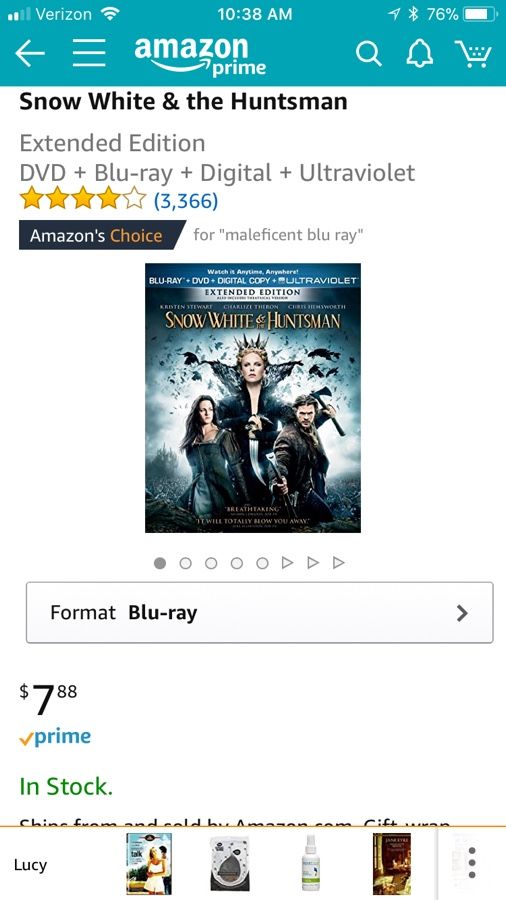Tap the Amazon Prime logo
This screenshot has height=900, width=506.
[x=200, y=56]
